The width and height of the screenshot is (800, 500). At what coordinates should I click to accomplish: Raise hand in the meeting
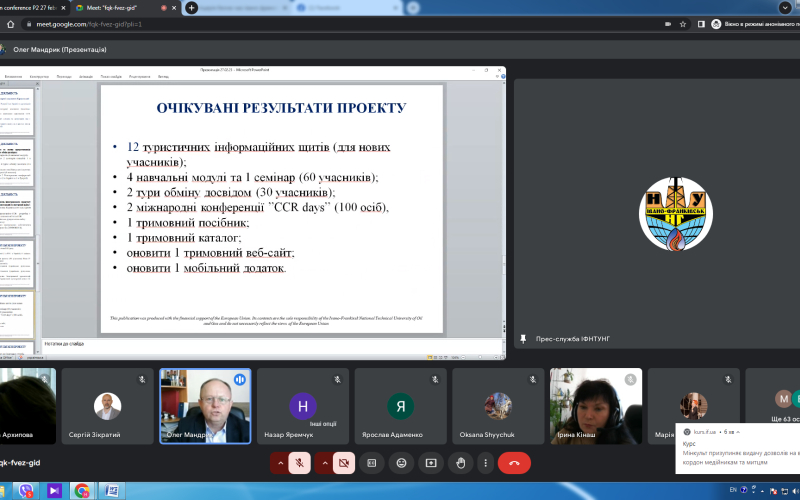461,463
